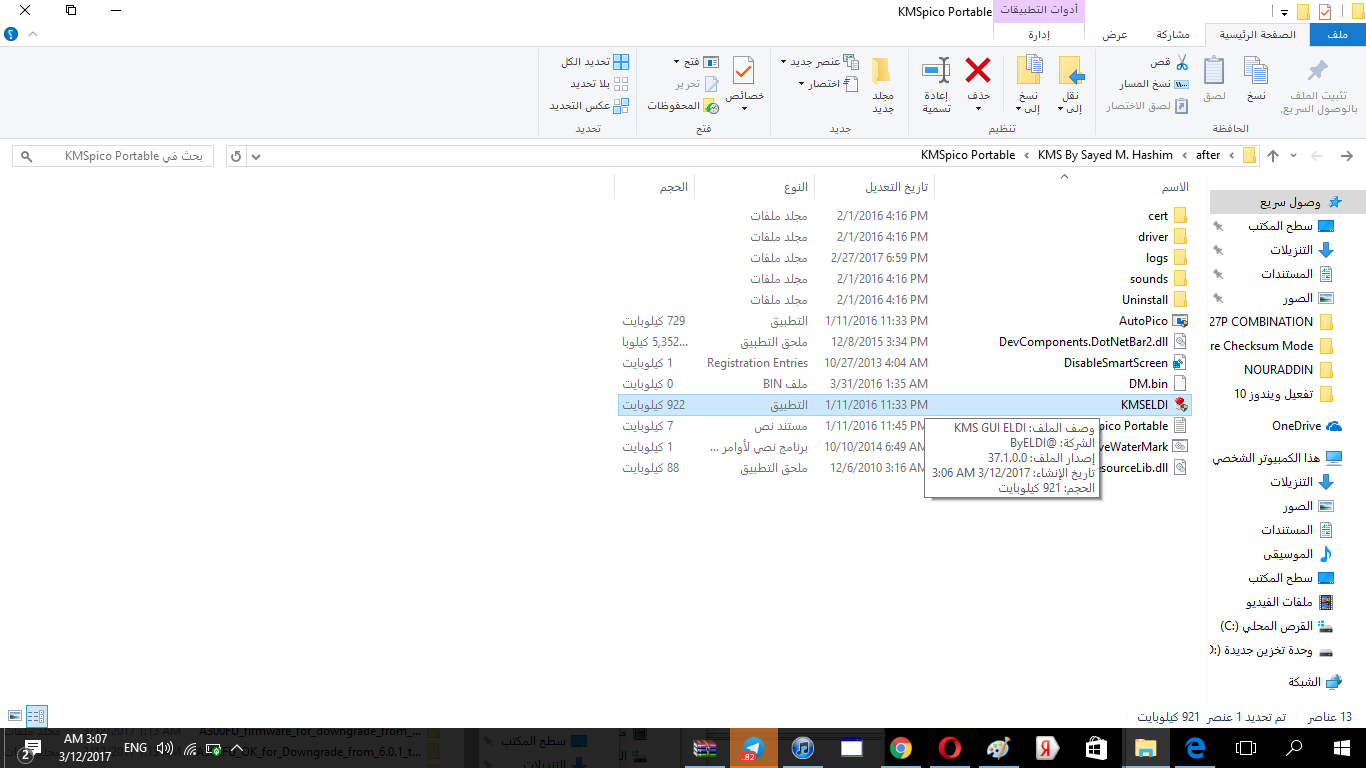The height and width of the screenshot is (768, 1366).
Task: Open Task View on the taskbar
Action: (1245, 748)
